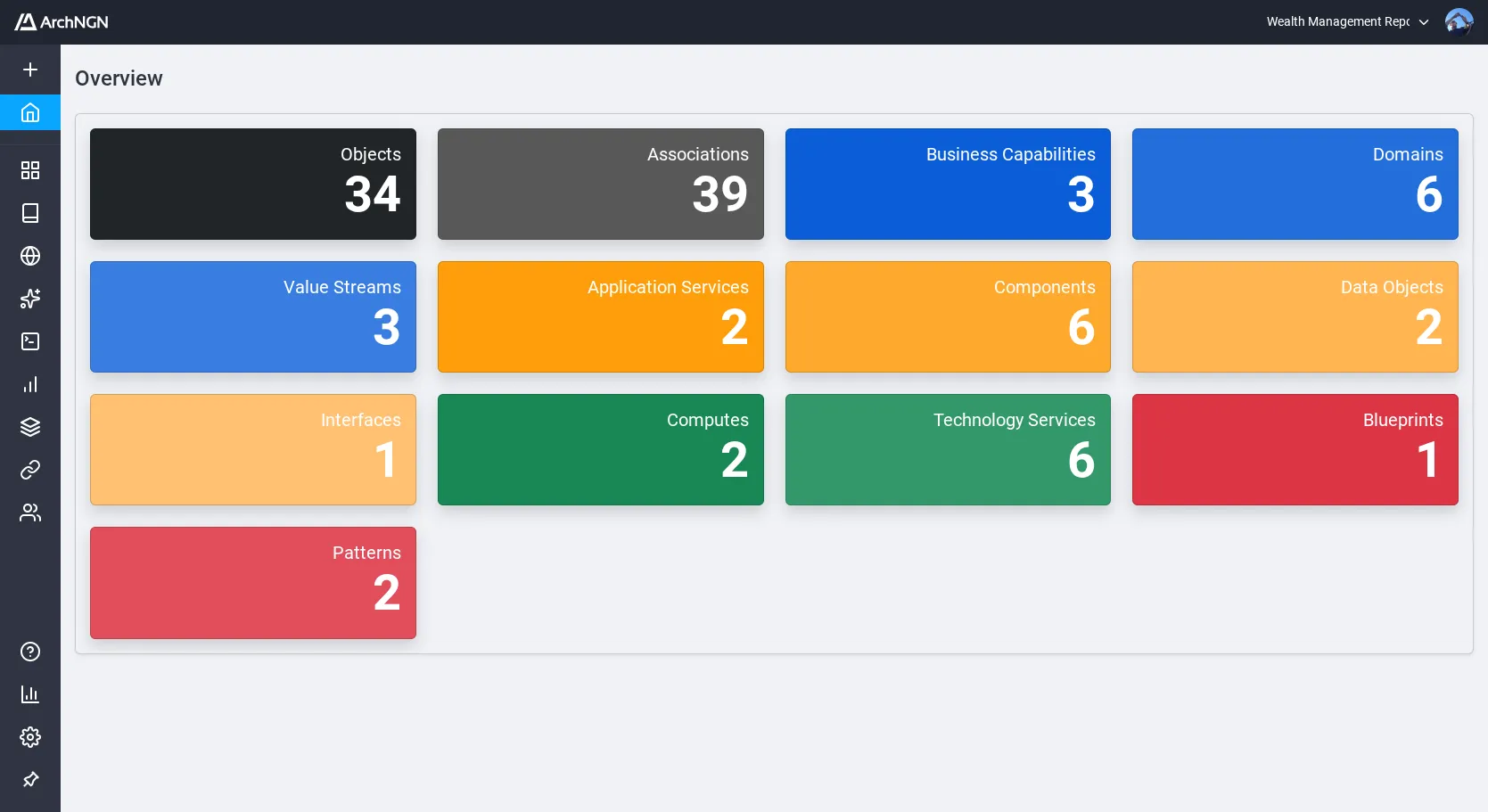Open the Home overview via sidebar

(x=29, y=112)
